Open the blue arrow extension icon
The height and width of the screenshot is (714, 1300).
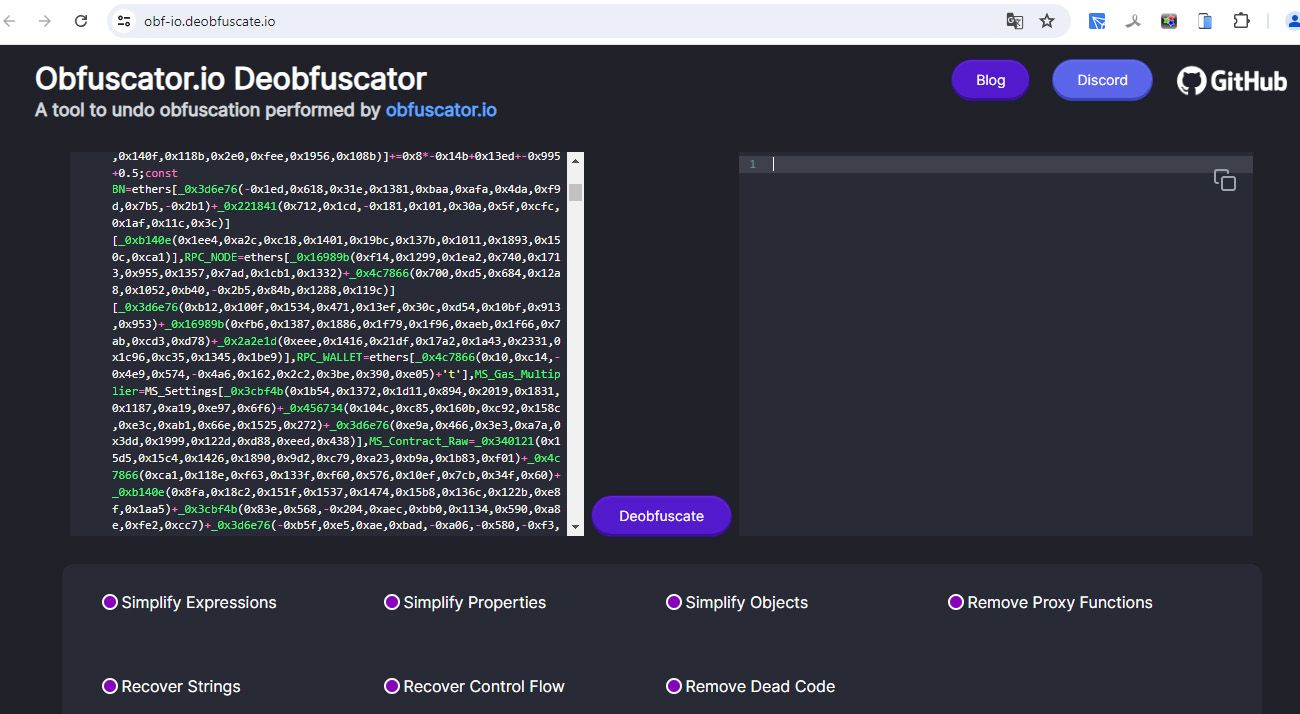click(x=1097, y=20)
